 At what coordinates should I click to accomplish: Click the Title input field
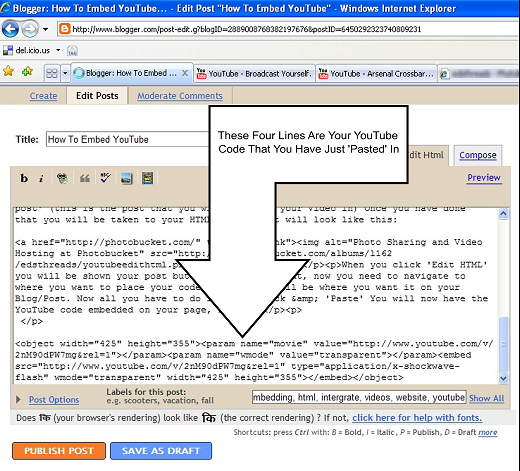click(128, 139)
